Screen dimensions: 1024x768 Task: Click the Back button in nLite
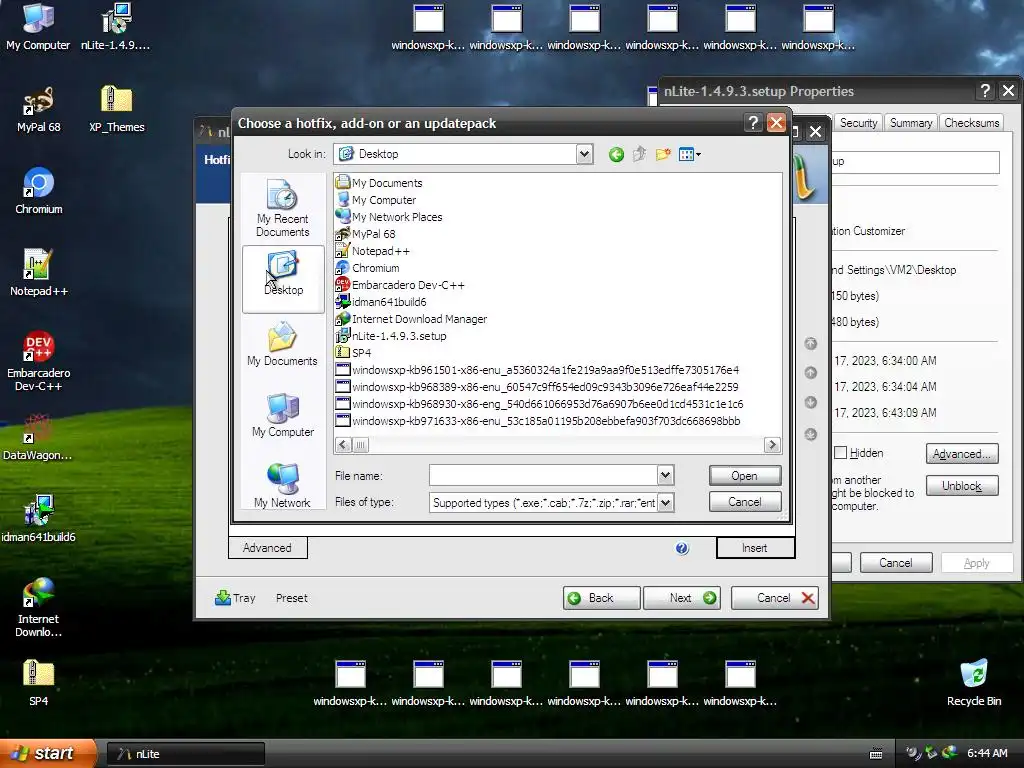pos(601,598)
